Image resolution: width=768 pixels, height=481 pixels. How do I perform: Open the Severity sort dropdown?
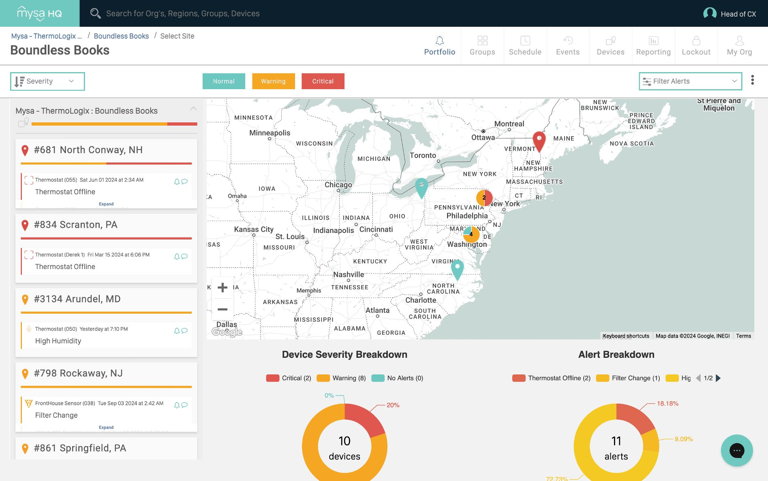[x=48, y=81]
